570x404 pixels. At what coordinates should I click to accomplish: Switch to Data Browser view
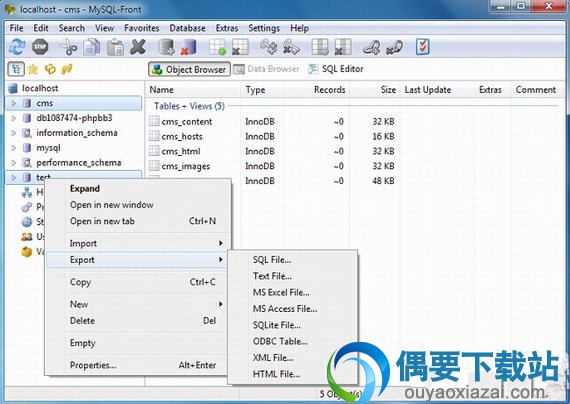(x=266, y=69)
